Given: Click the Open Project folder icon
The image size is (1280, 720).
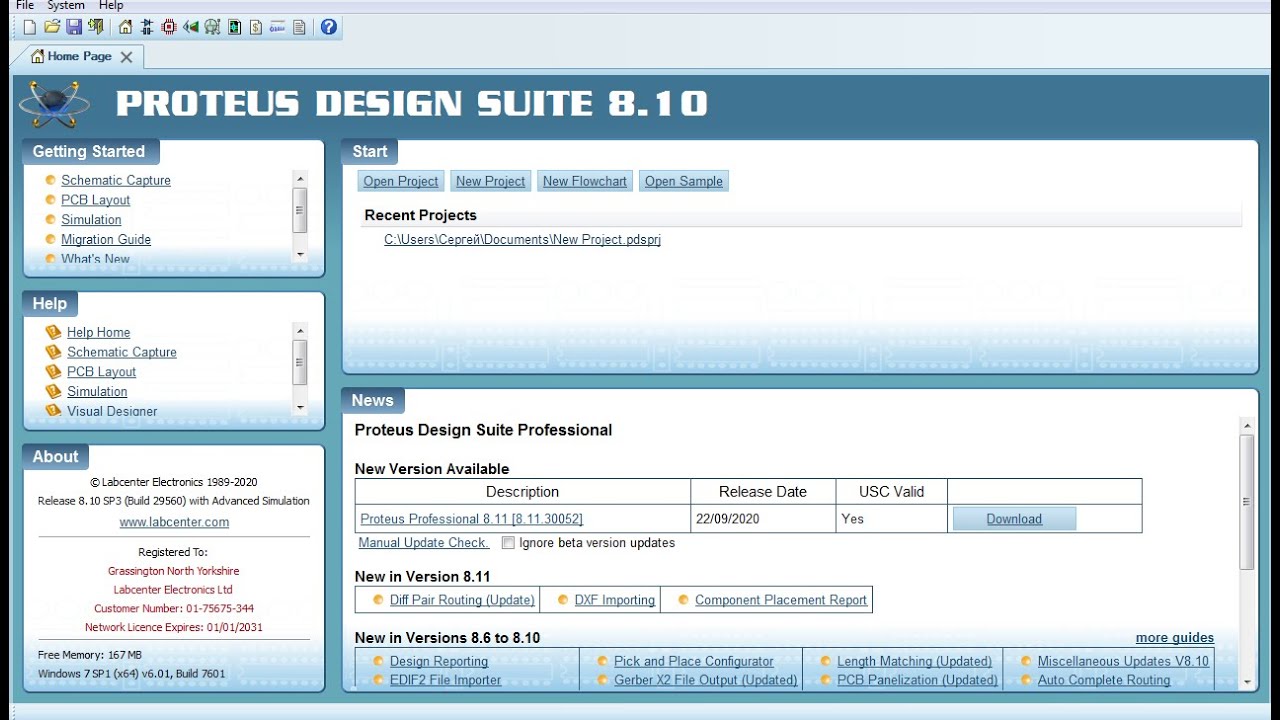Looking at the screenshot, I should pyautogui.click(x=52, y=27).
